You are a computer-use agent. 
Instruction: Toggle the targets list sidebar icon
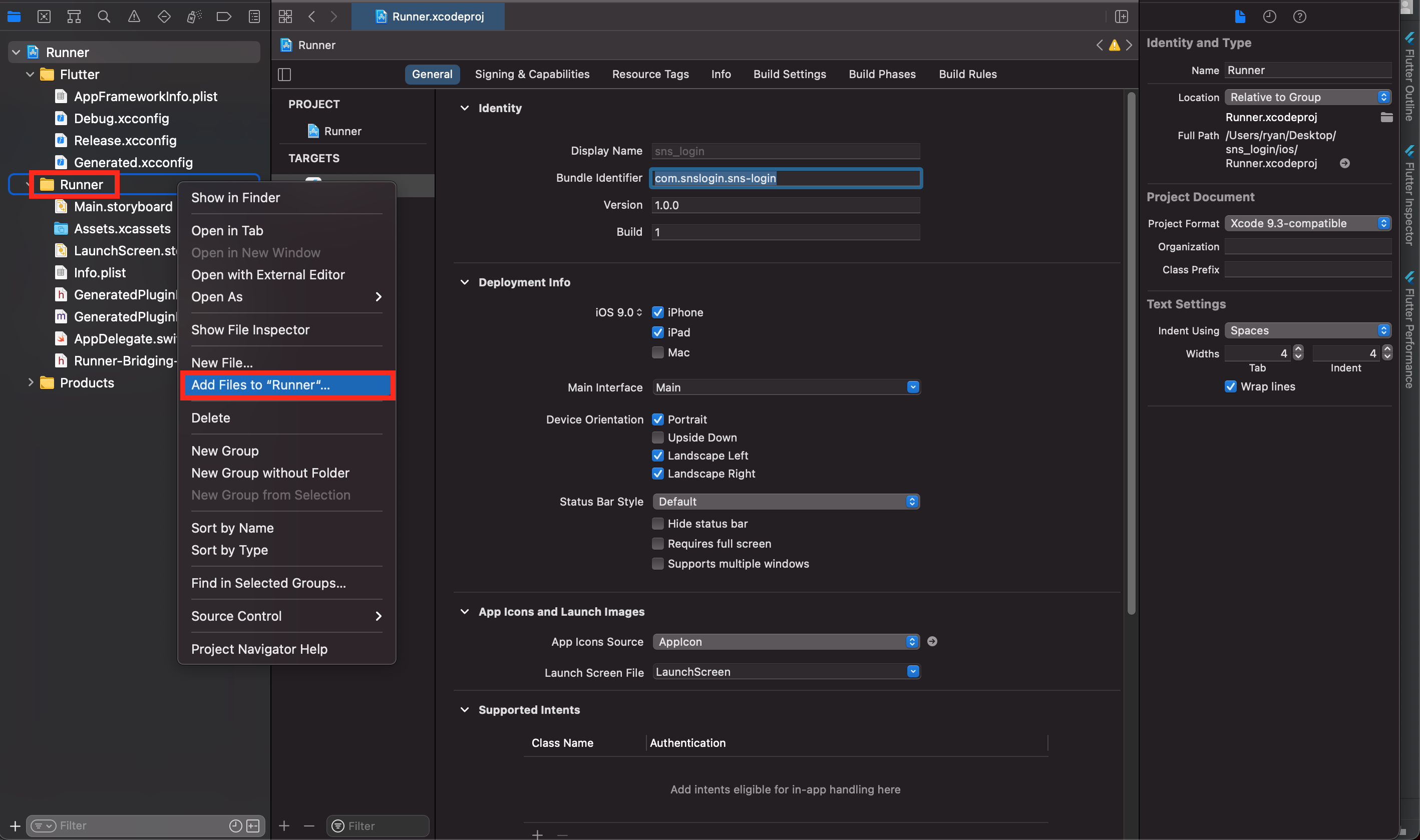pos(285,74)
